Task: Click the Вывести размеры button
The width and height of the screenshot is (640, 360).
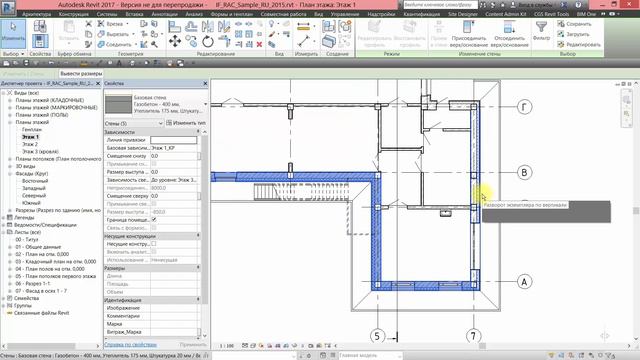Action: pos(81,74)
